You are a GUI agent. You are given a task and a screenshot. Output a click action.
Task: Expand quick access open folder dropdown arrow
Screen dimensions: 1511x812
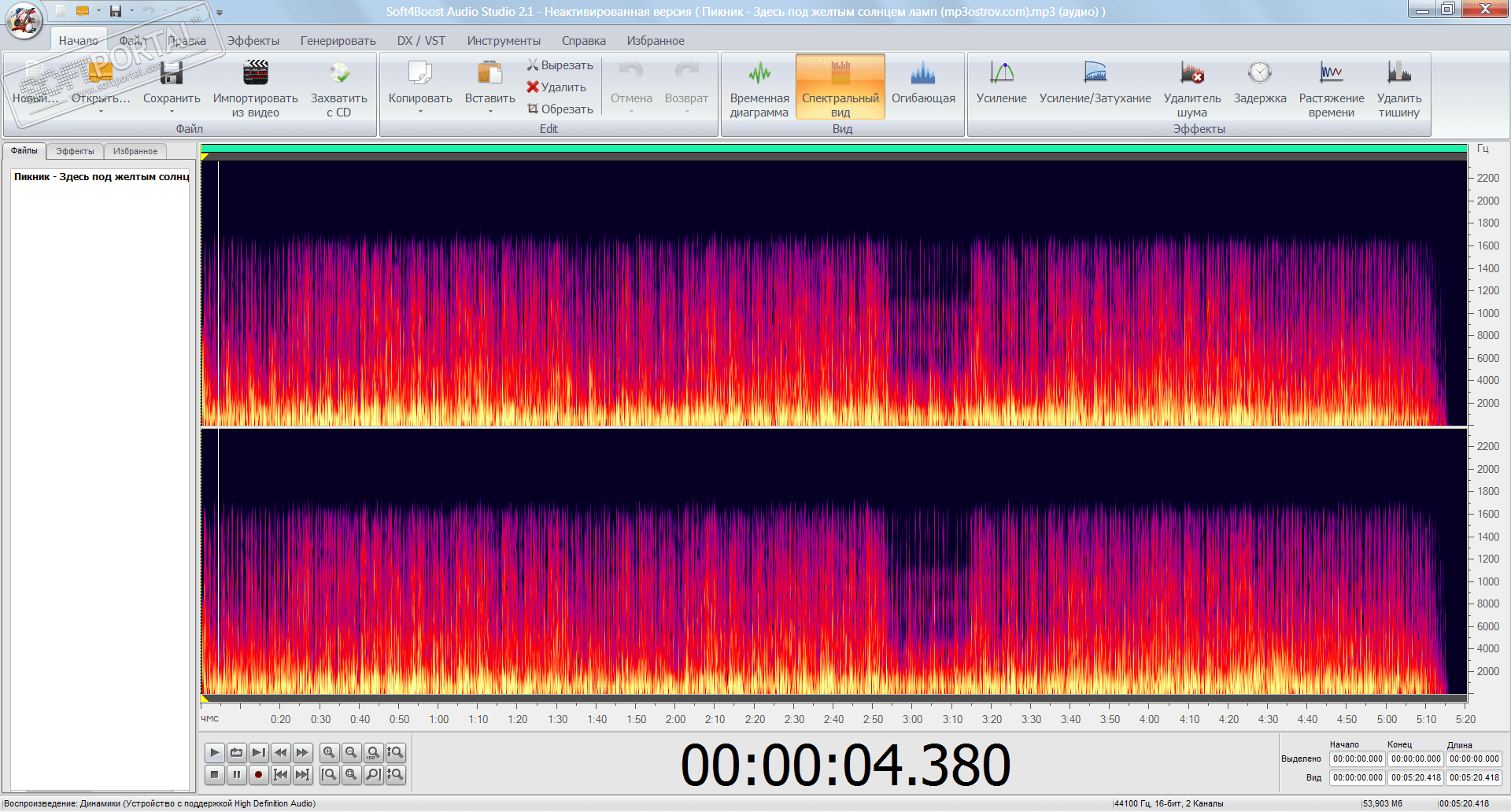coord(98,11)
